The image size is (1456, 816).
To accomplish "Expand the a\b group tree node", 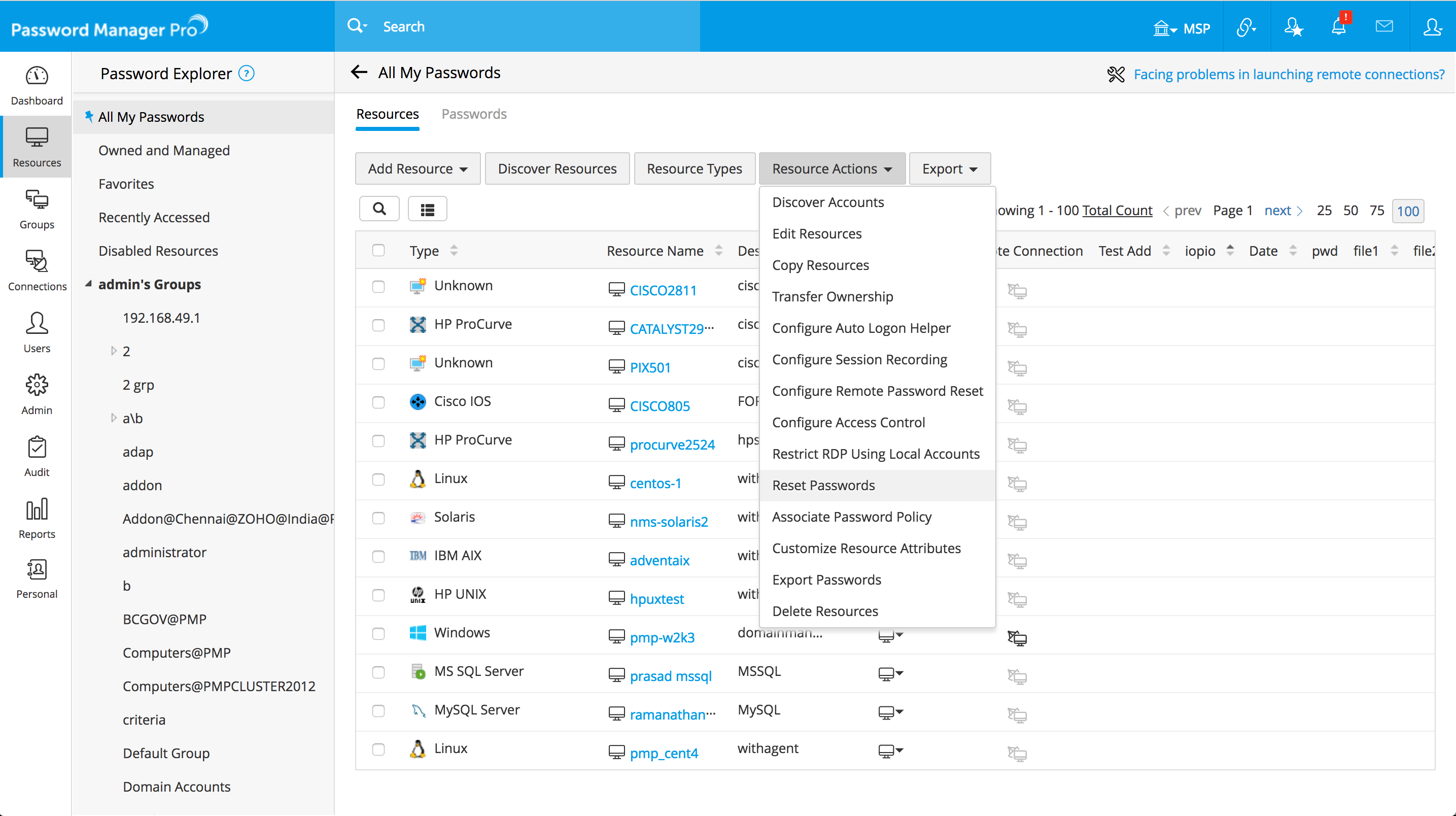I will 114,418.
